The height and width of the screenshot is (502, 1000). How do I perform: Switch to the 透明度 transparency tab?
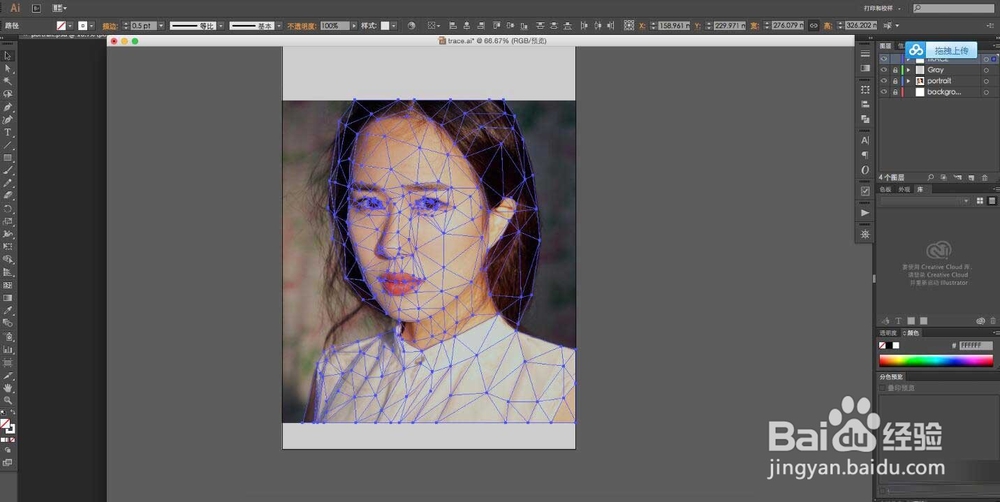click(888, 333)
